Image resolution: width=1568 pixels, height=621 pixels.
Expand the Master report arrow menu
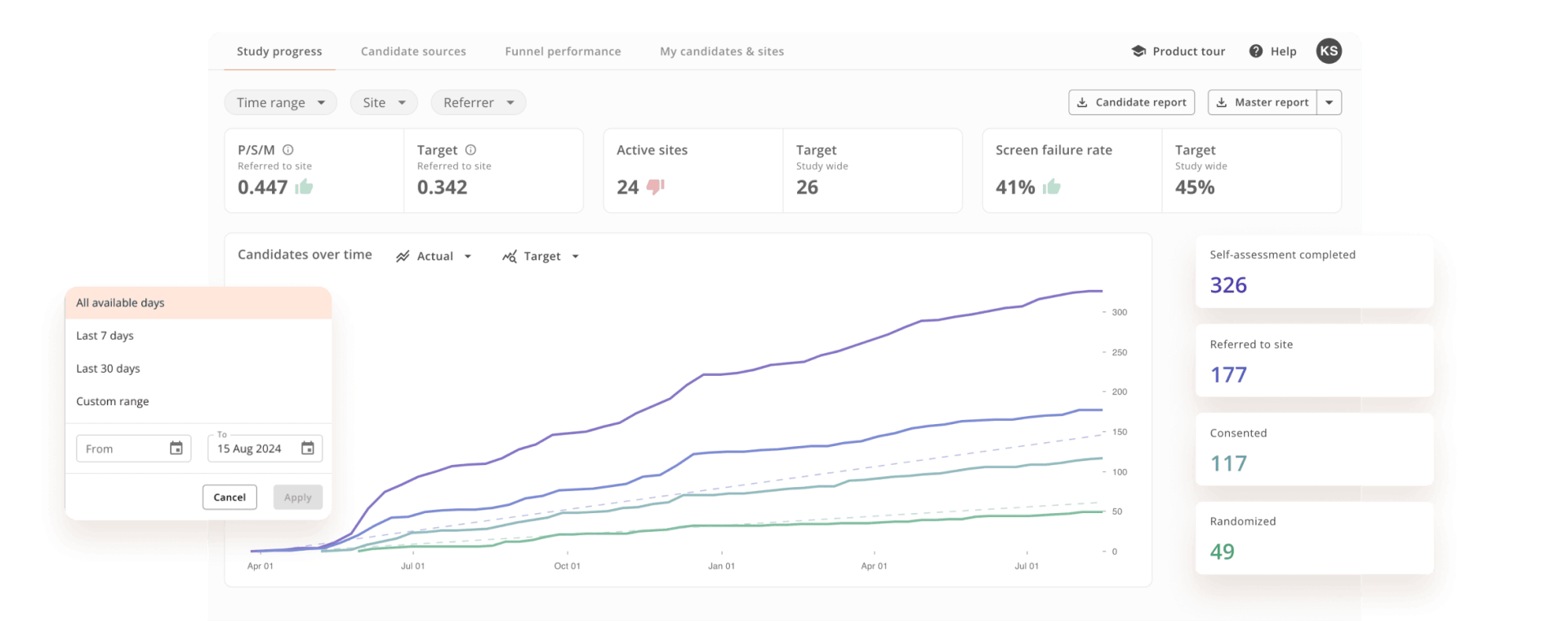[x=1330, y=103]
